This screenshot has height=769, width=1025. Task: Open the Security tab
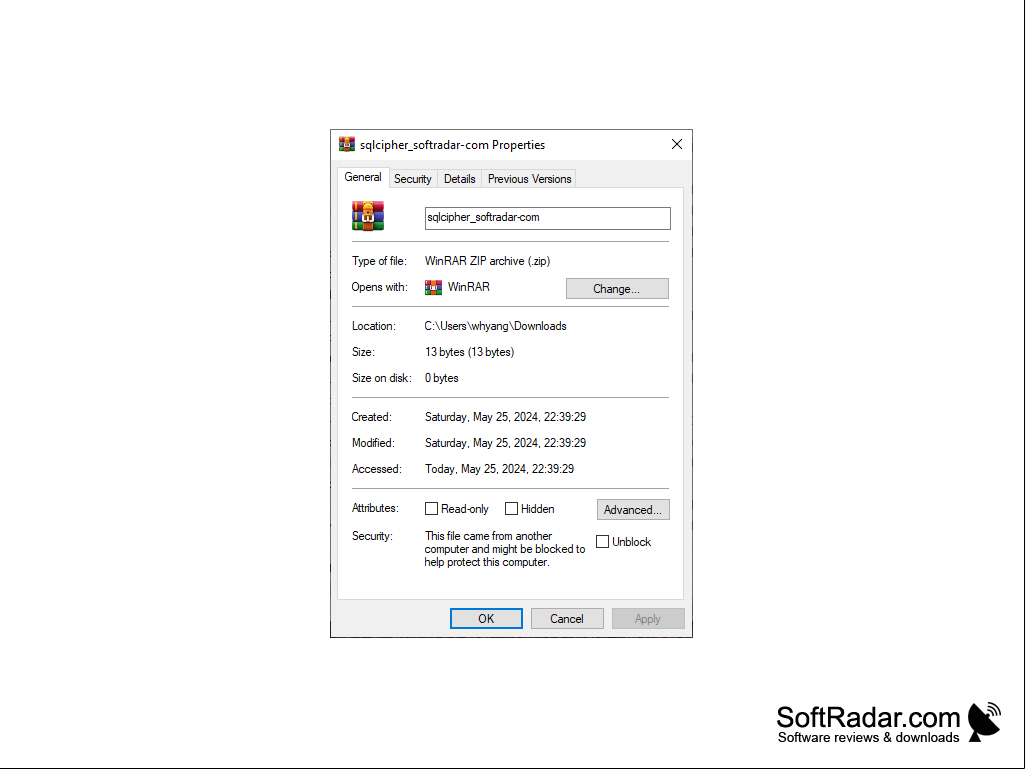412,179
